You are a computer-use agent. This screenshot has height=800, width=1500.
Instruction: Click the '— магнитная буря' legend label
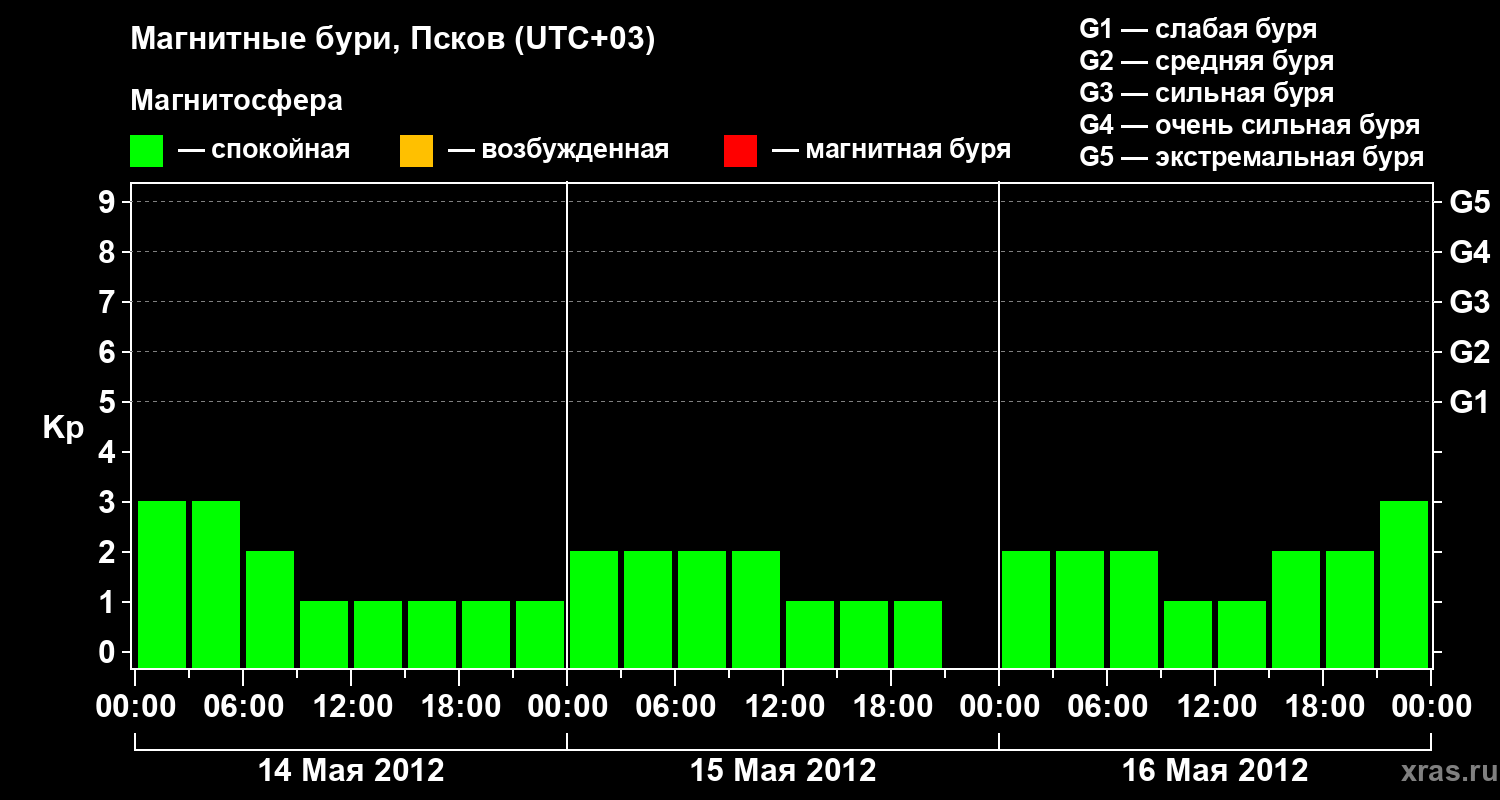tap(891, 150)
